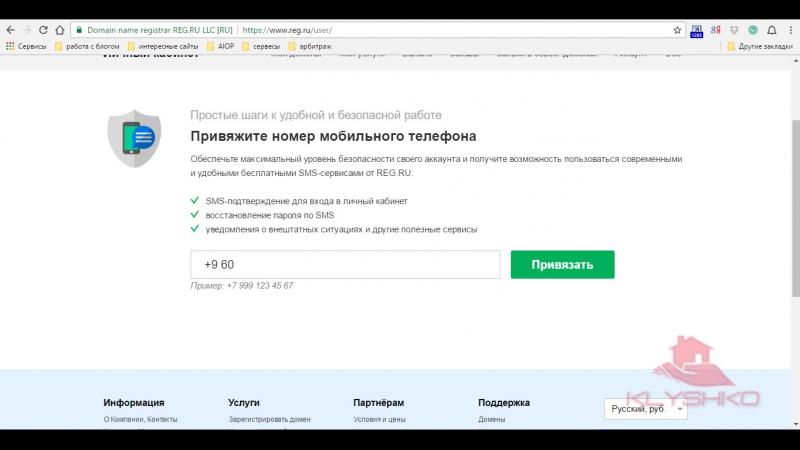Click the green Привязать button
Screen dimensions: 800x450
[x=562, y=264]
